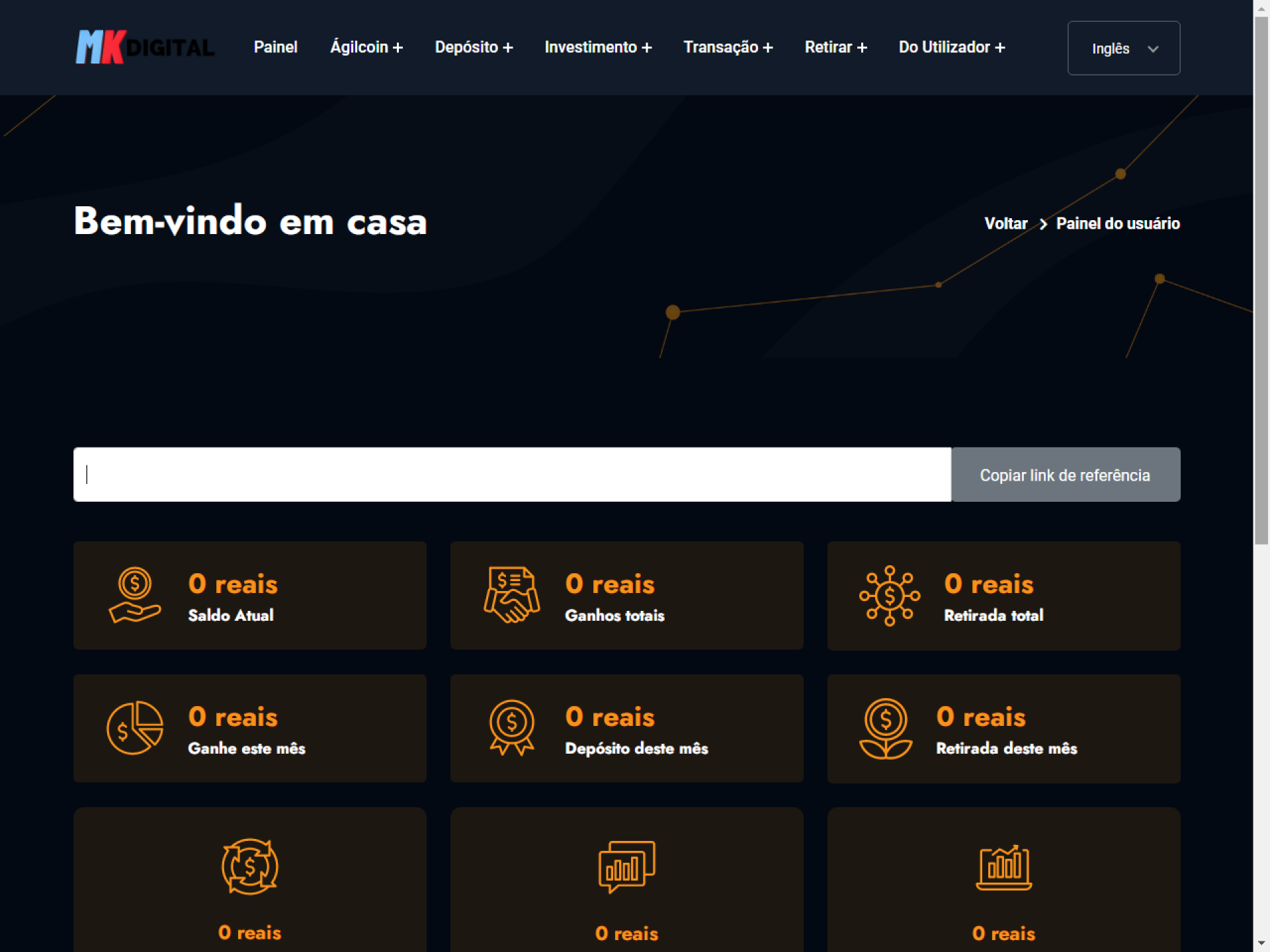Click the bar chart speech bubble icon
This screenshot has width=1270, height=952.
pos(626,866)
